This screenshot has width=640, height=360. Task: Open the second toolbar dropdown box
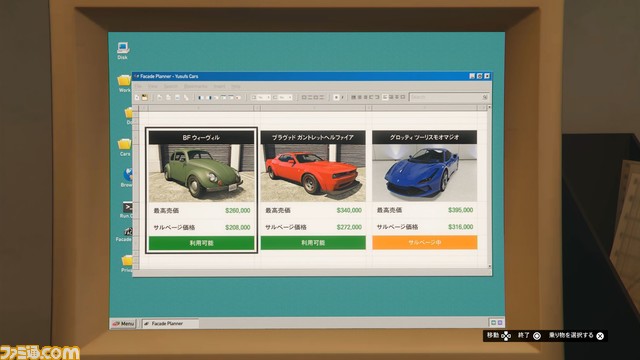[282, 98]
